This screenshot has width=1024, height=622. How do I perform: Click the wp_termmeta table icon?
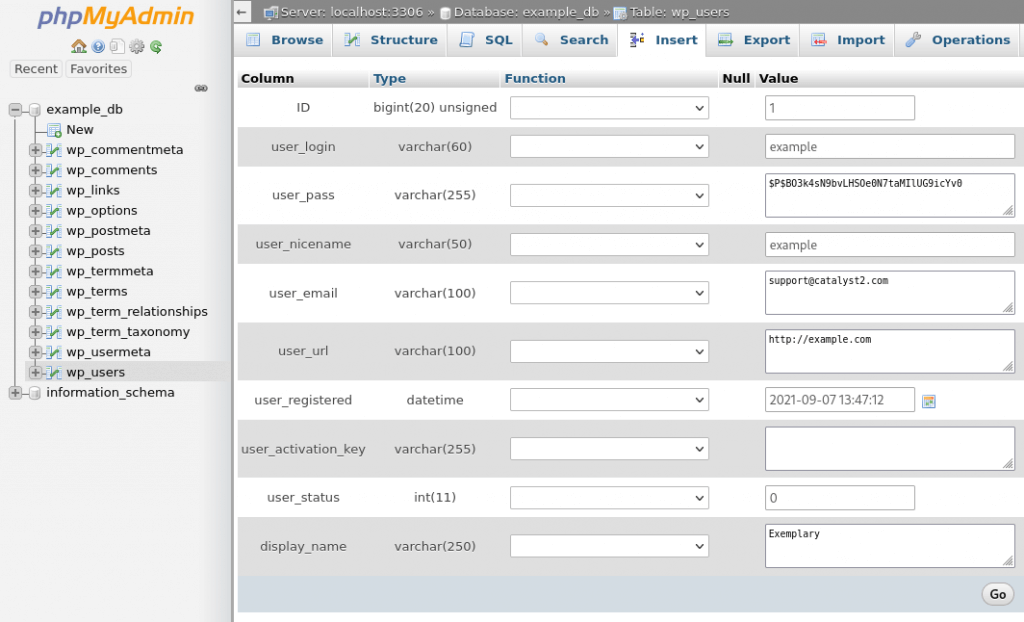[54, 272]
